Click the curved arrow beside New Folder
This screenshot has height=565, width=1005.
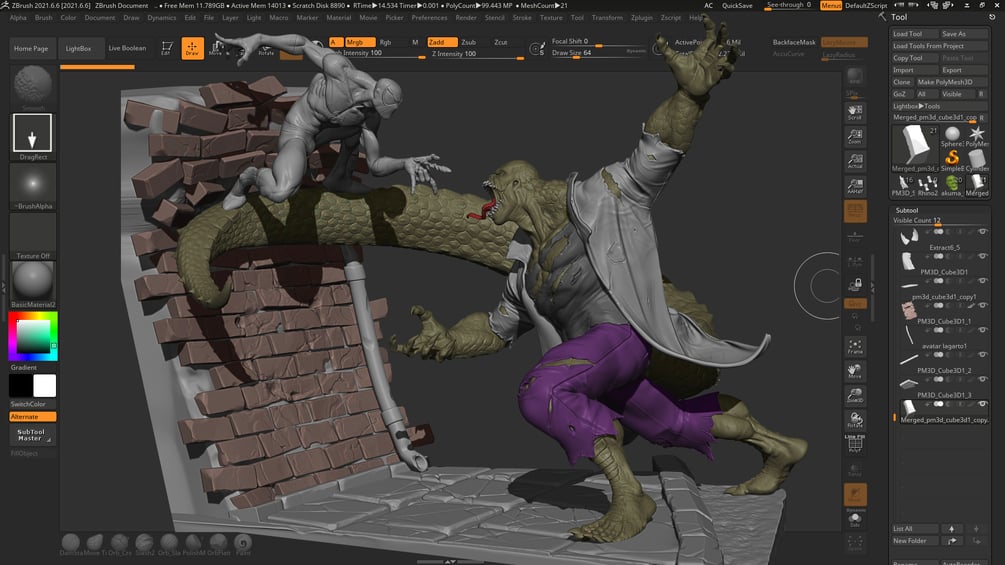point(952,541)
